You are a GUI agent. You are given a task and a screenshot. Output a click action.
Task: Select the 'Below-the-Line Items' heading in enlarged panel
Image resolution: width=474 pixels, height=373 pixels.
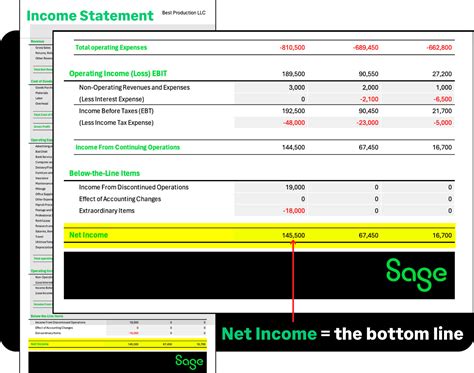coord(104,173)
